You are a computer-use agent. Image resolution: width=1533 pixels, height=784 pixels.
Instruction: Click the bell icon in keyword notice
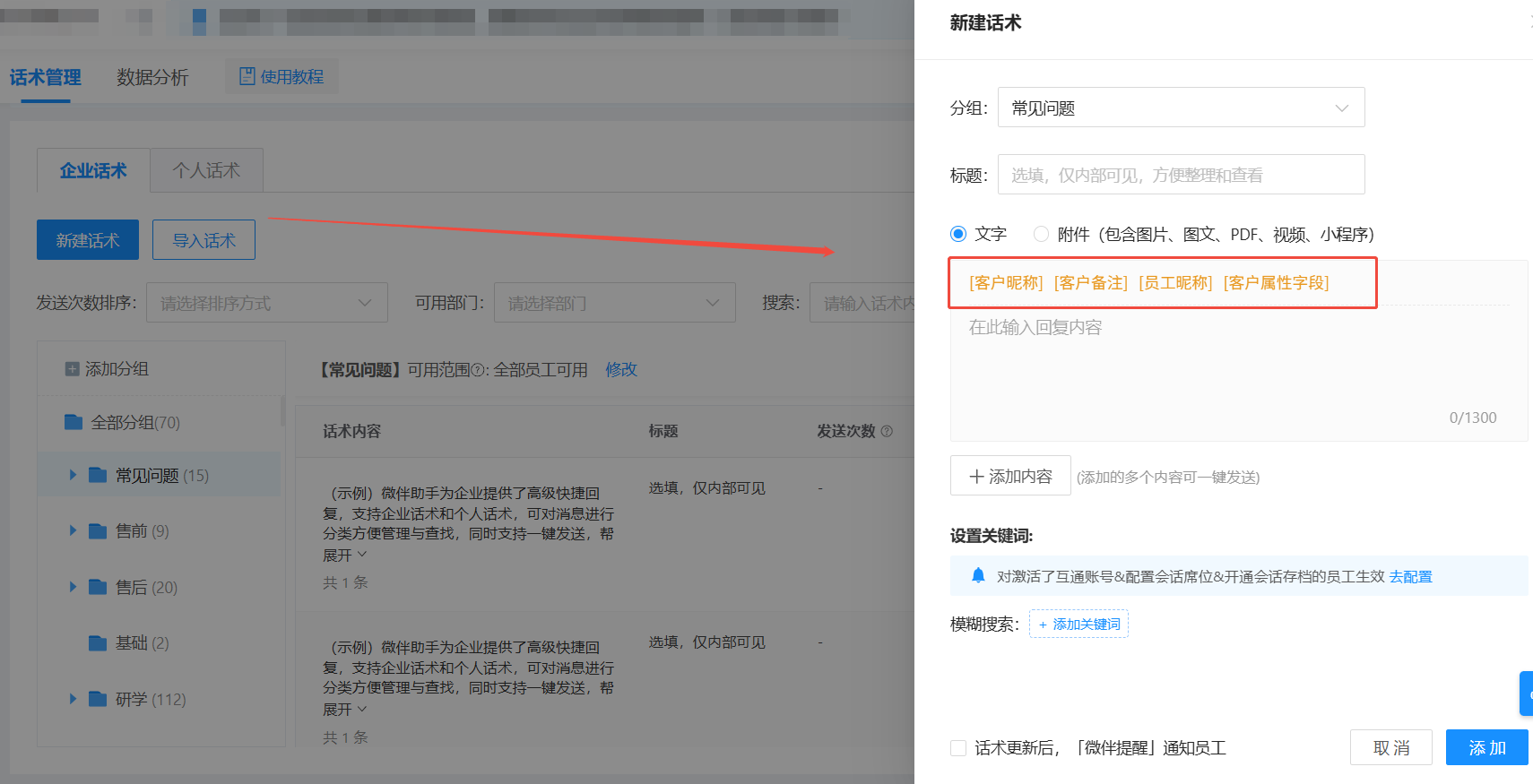(x=978, y=576)
